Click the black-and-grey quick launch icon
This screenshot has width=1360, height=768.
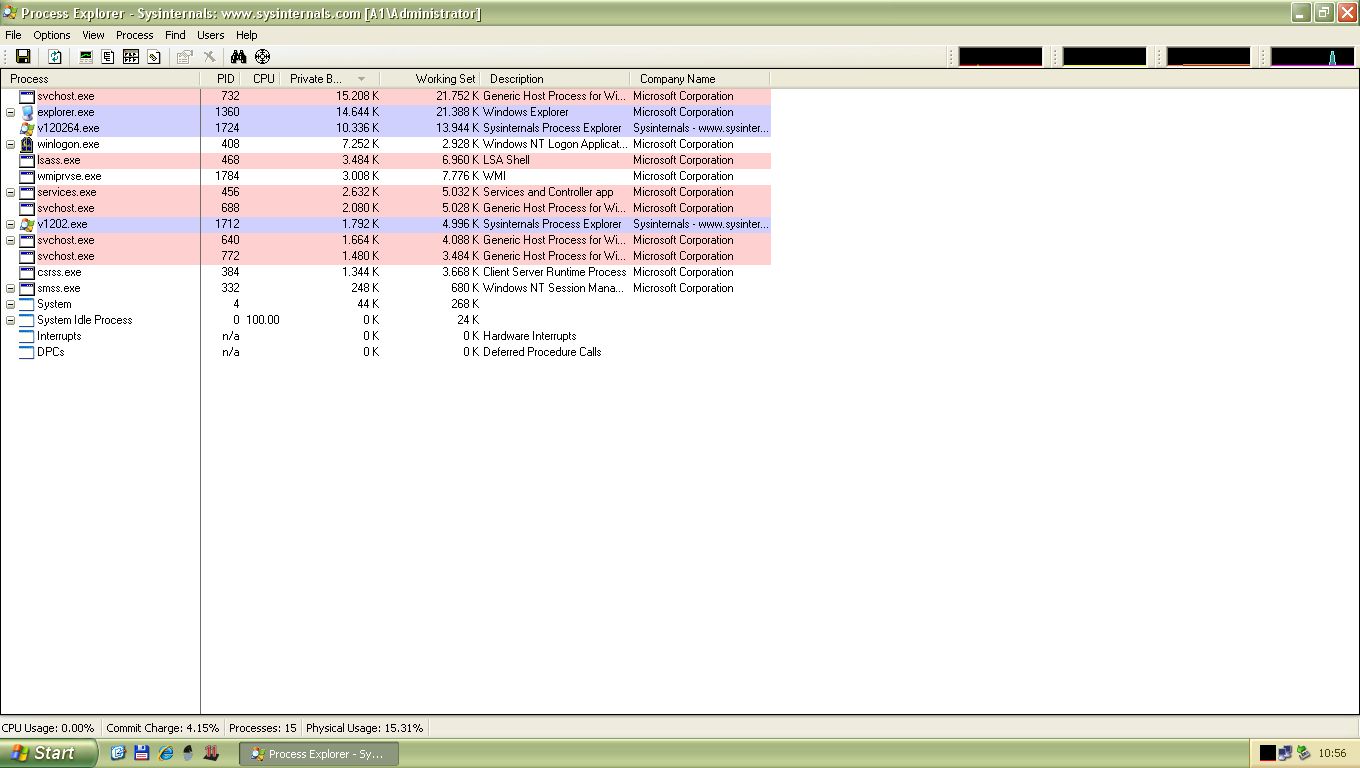coord(188,753)
